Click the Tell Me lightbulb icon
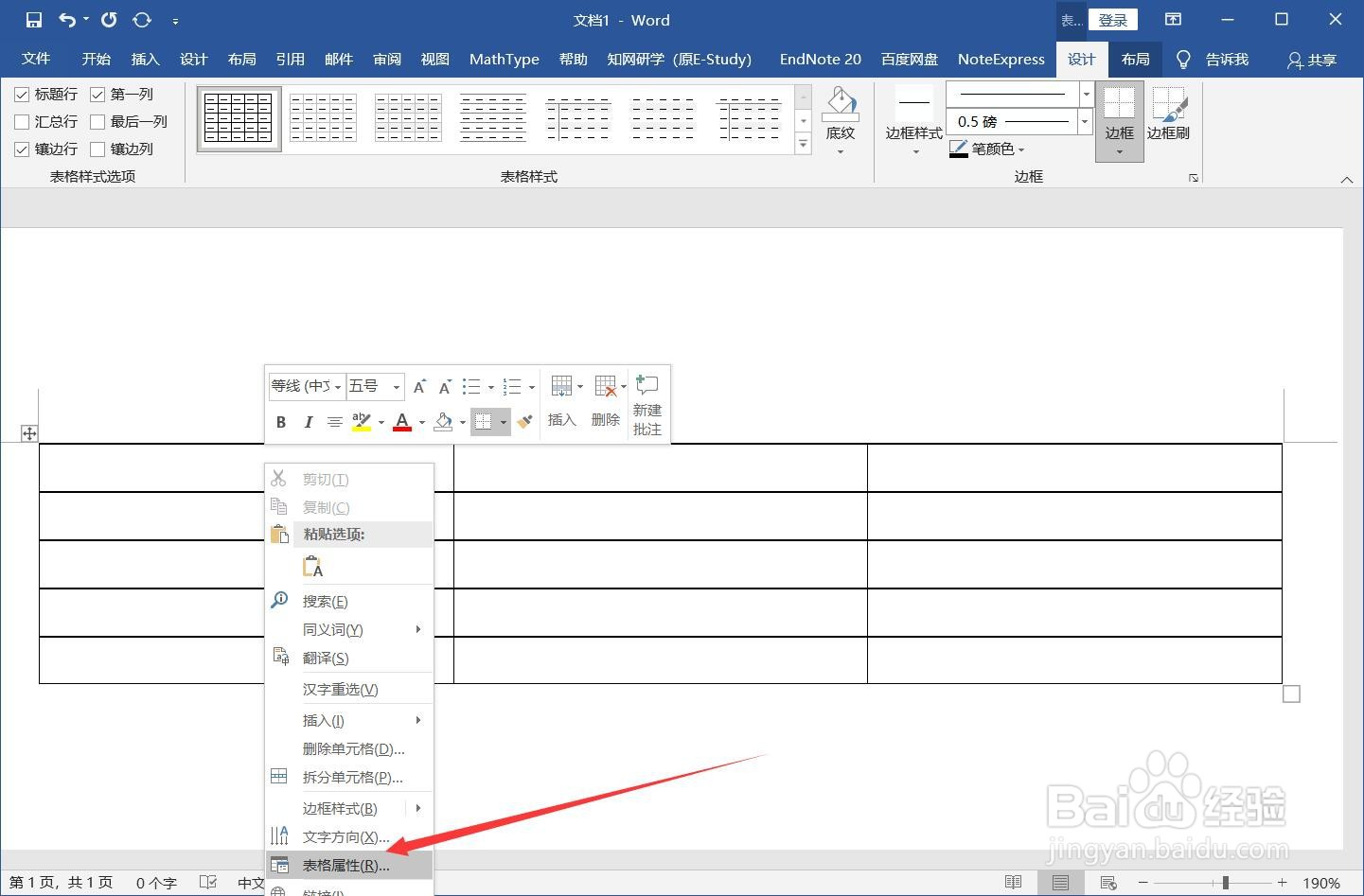The width and height of the screenshot is (1364, 896). pyautogui.click(x=1183, y=60)
